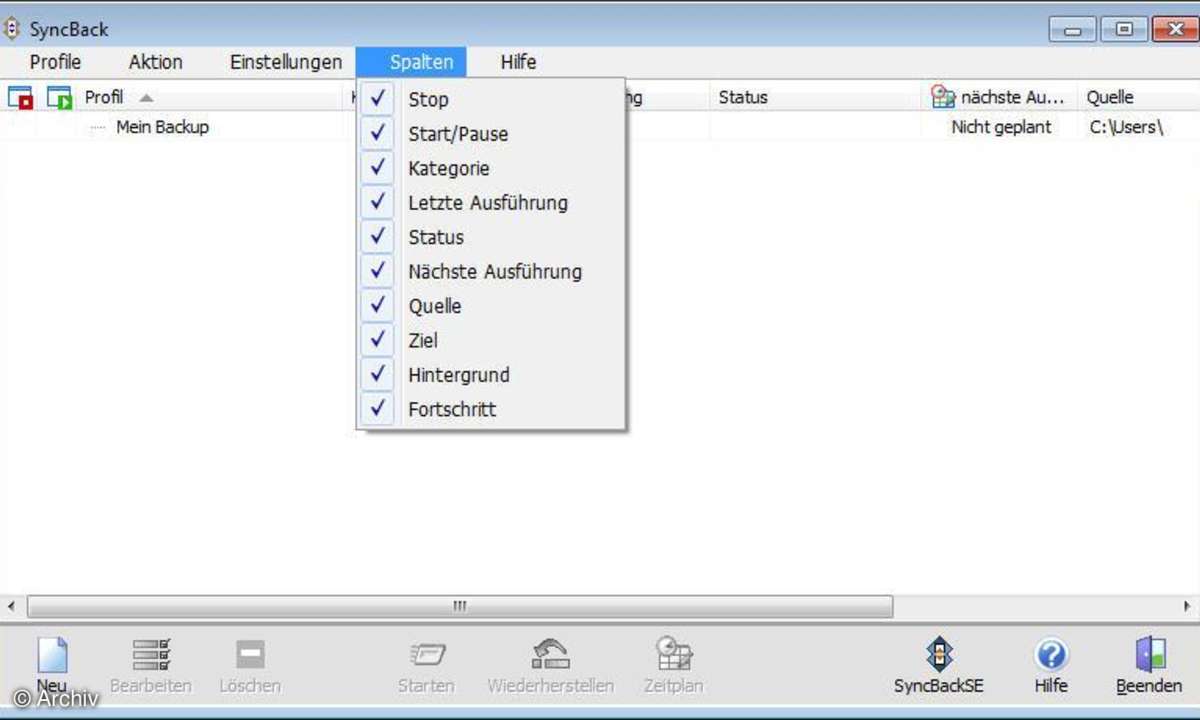Click the Hilfe question mark icon
1200x720 pixels.
click(1050, 655)
